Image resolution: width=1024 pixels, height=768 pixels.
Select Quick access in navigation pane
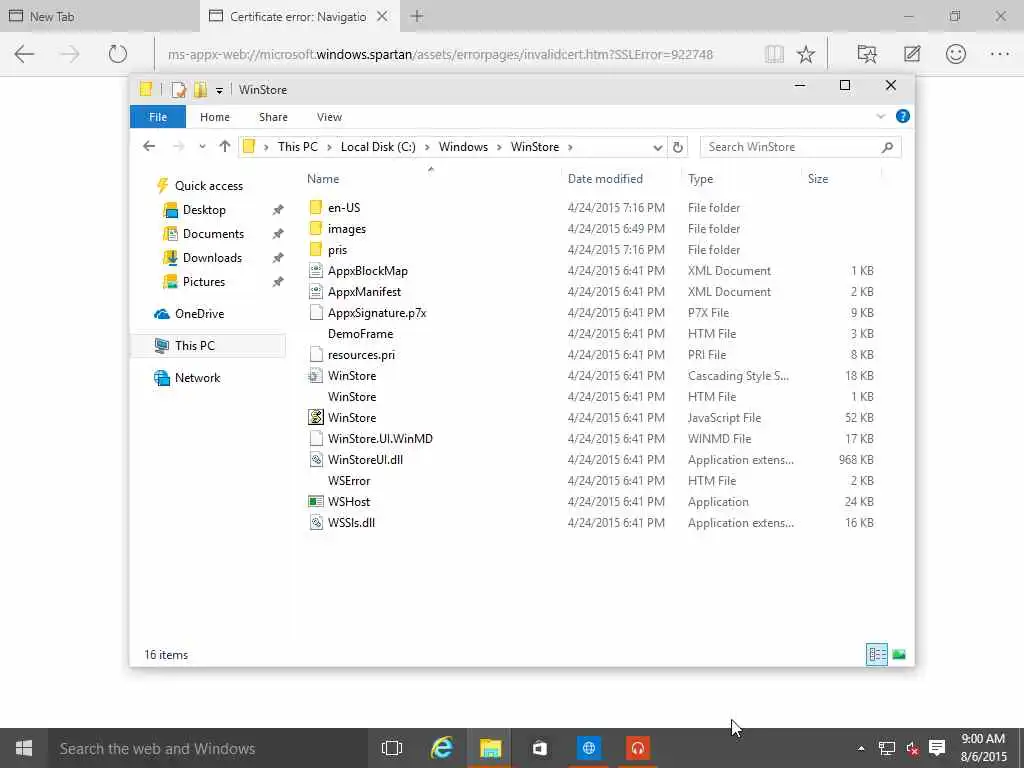coord(208,186)
